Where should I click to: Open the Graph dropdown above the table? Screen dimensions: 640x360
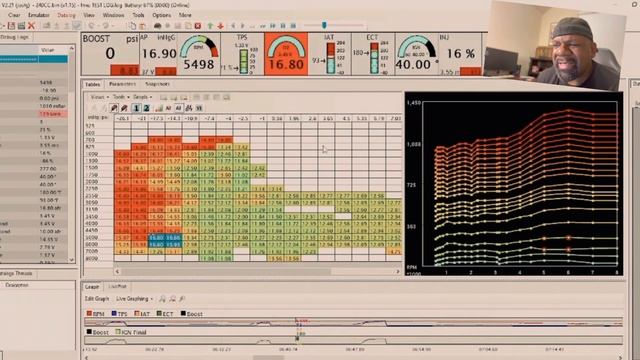pyautogui.click(x=142, y=97)
